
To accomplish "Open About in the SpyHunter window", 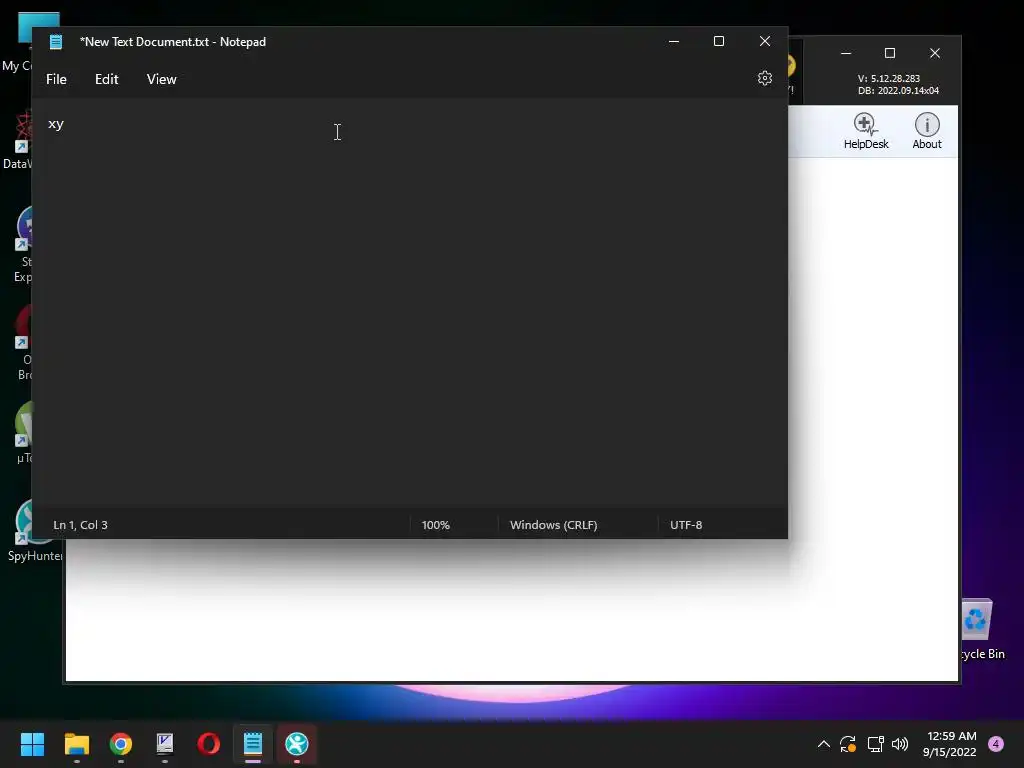I will tap(927, 131).
